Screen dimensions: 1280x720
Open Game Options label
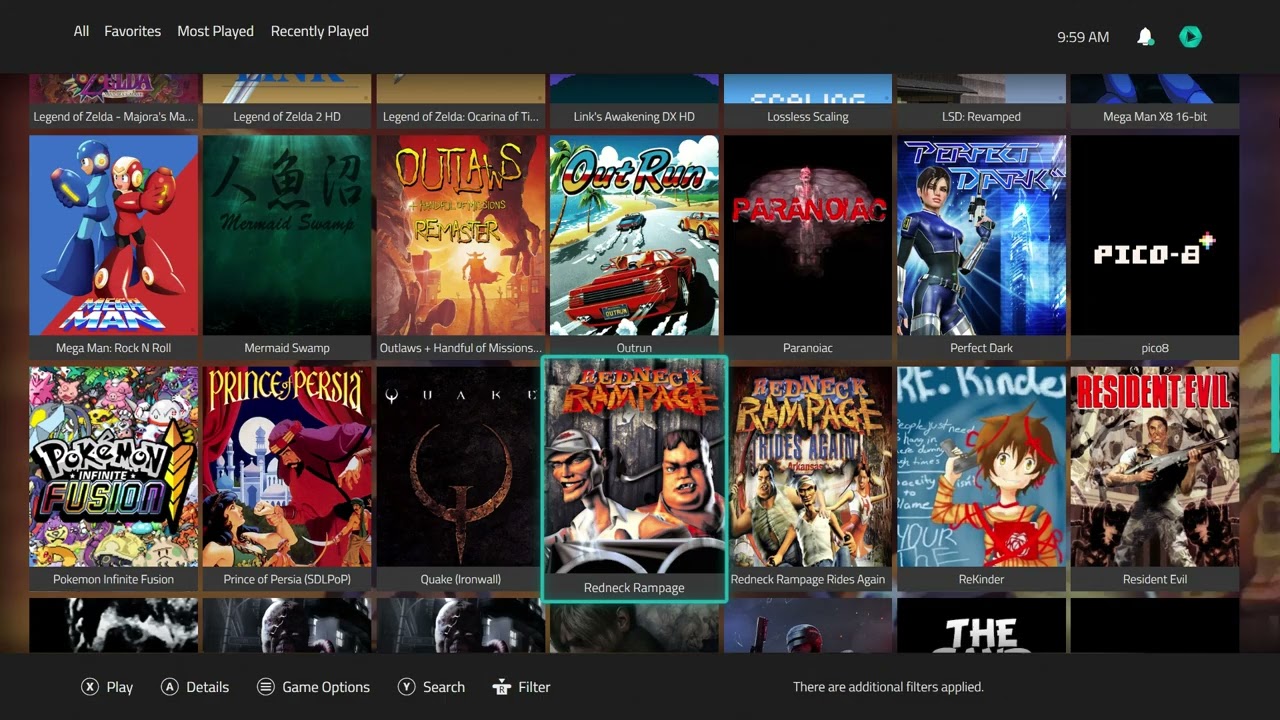(326, 687)
